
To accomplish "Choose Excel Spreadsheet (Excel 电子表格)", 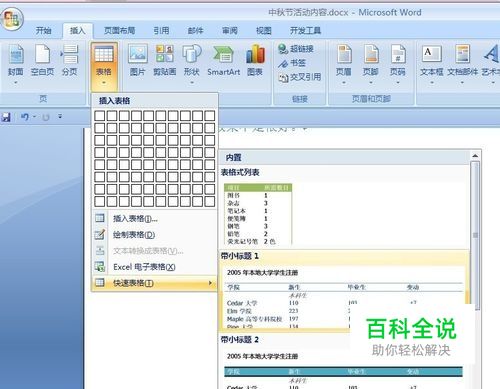I will click(x=154, y=267).
